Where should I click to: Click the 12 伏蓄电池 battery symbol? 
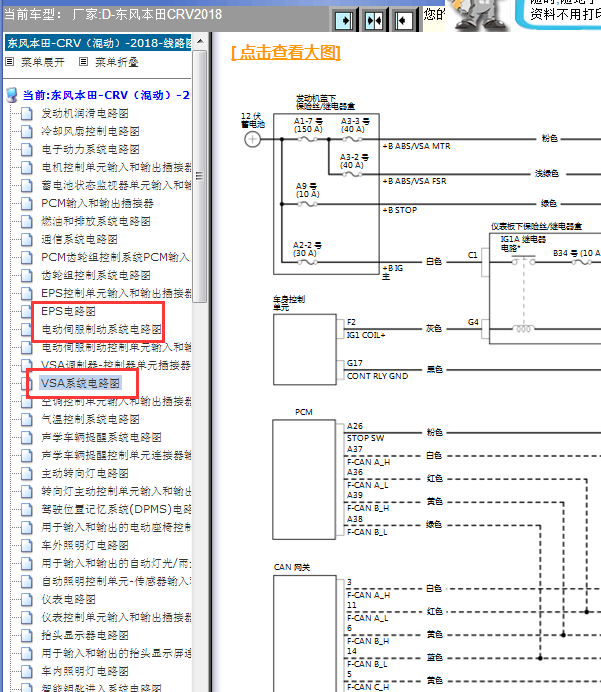point(252,139)
